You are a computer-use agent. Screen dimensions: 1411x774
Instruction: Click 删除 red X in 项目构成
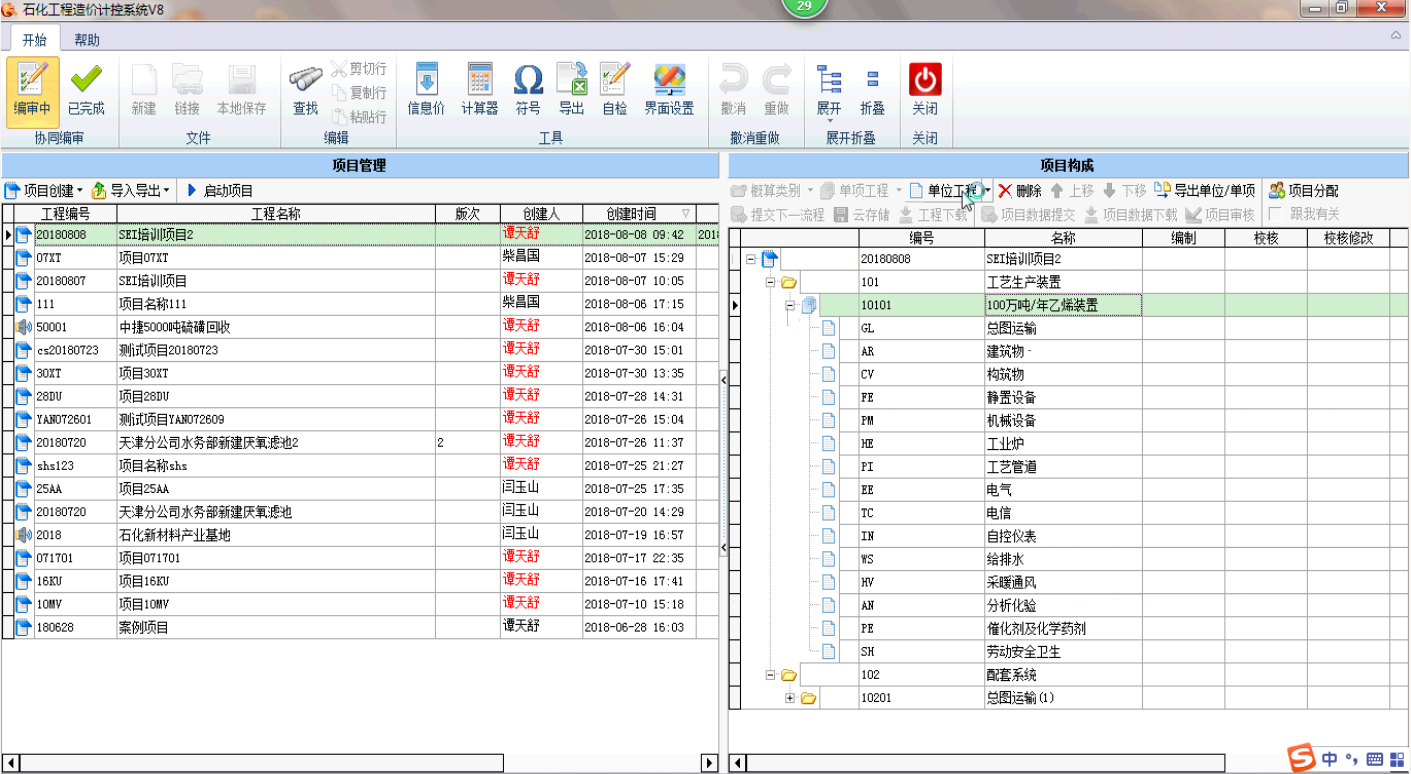[x=1020, y=191]
